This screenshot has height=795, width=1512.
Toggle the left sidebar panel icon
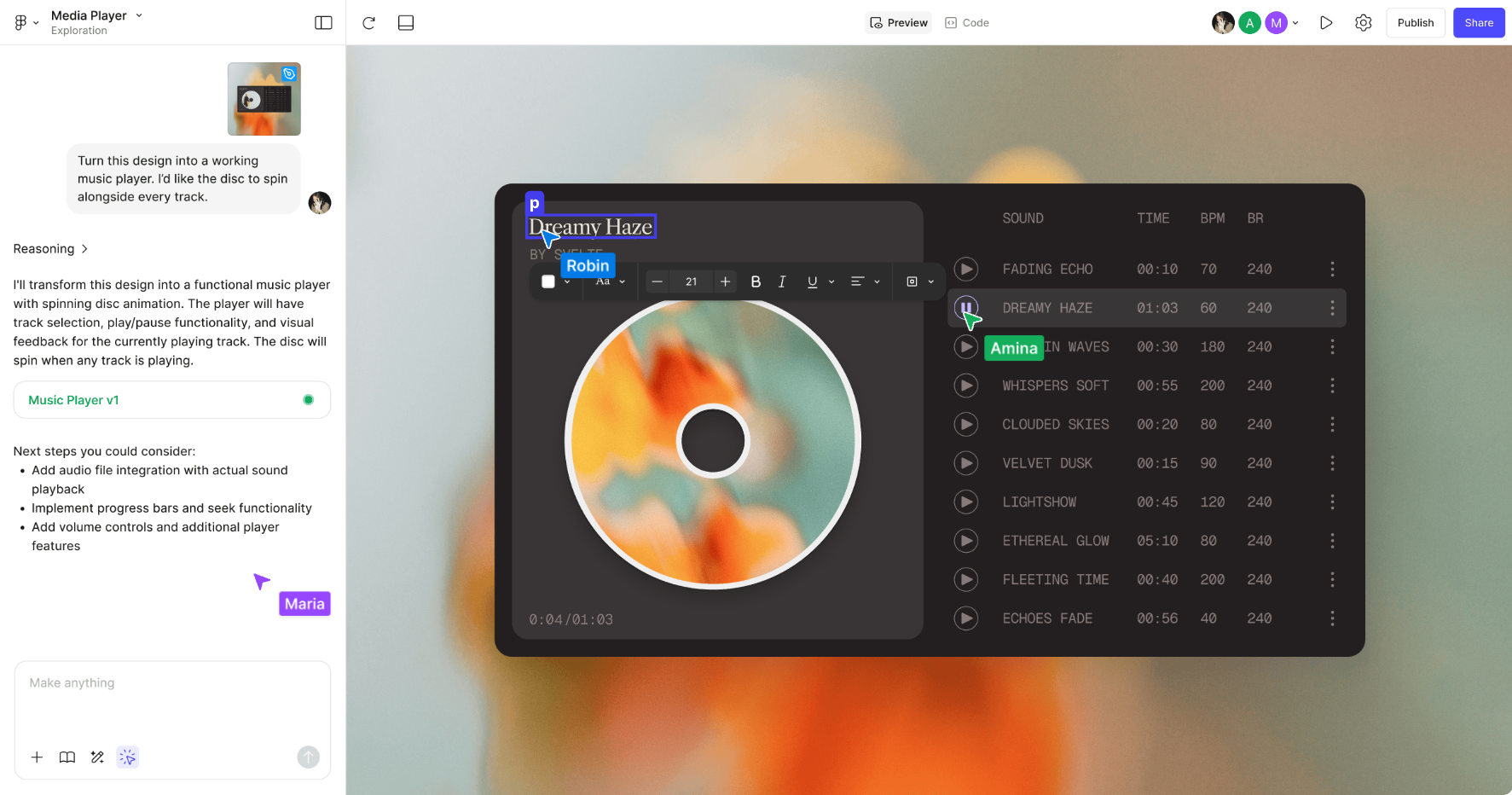[x=323, y=23]
